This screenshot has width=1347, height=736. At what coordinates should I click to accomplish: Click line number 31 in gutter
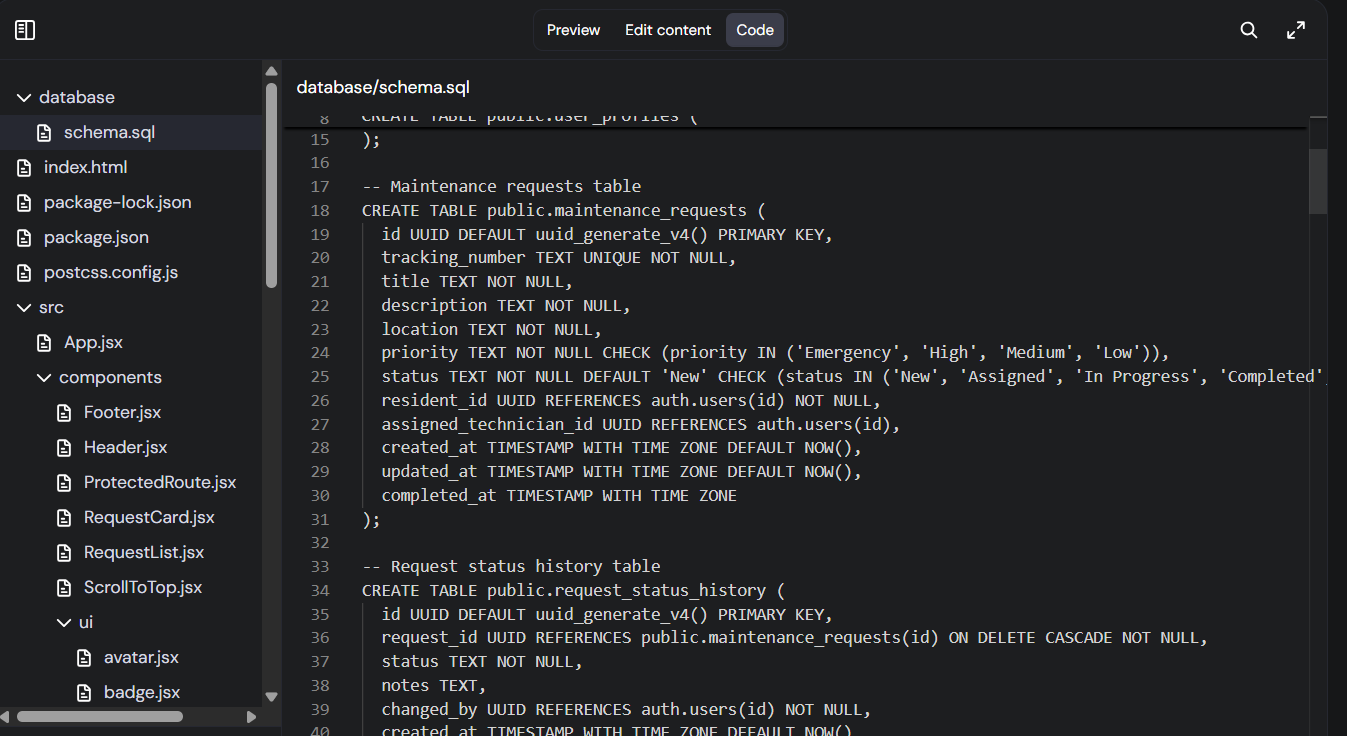(x=320, y=519)
